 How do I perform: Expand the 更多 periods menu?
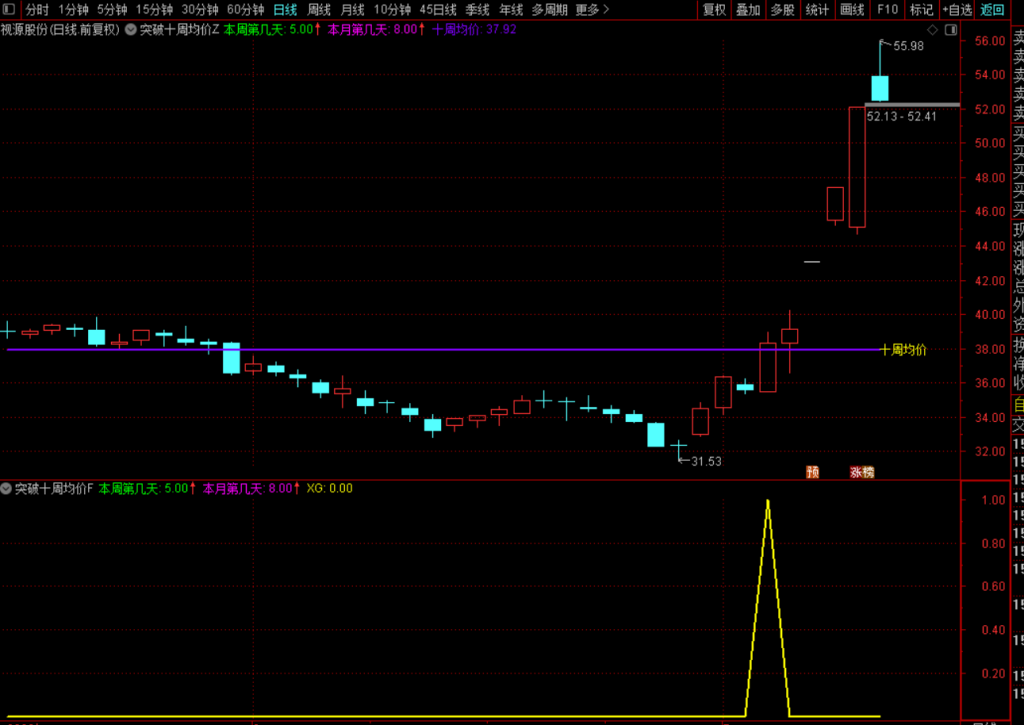coord(592,10)
